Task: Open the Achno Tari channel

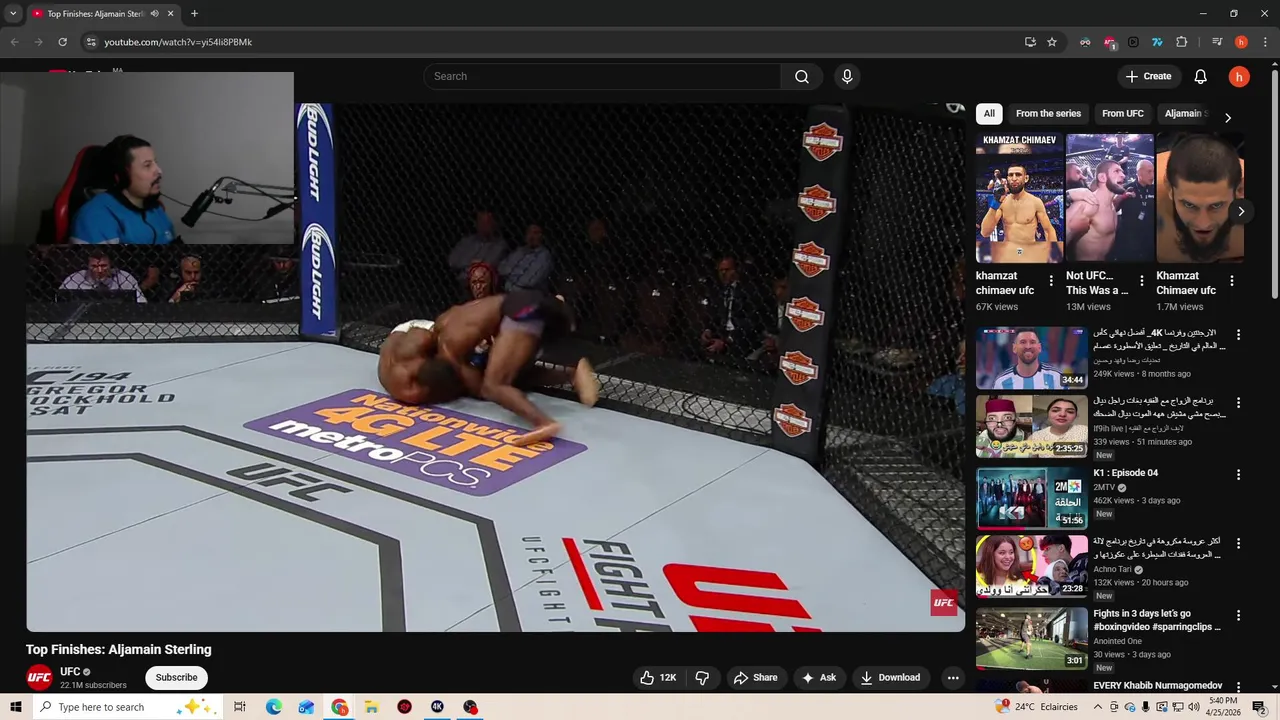Action: 1112,569
